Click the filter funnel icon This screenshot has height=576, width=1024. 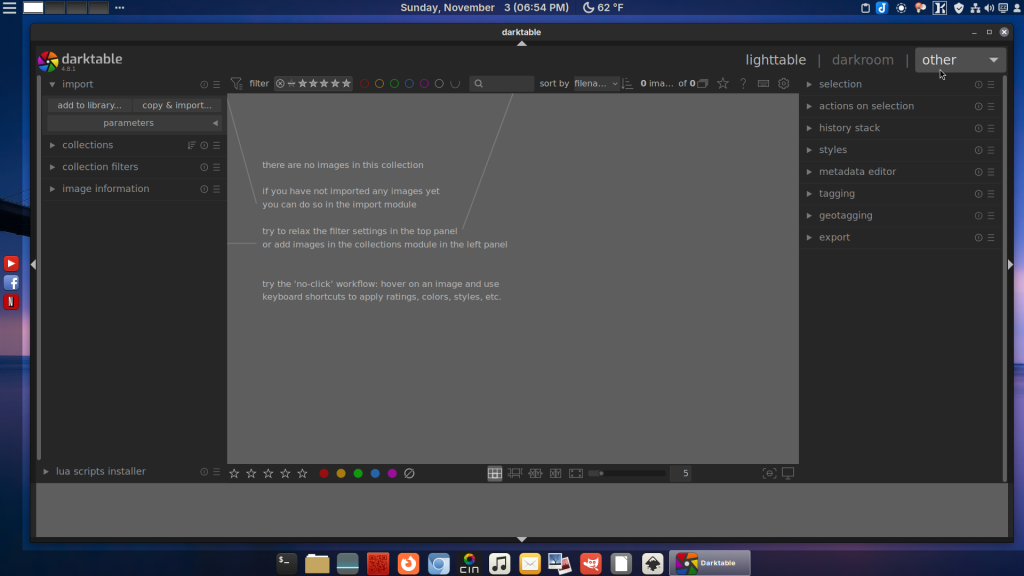237,84
